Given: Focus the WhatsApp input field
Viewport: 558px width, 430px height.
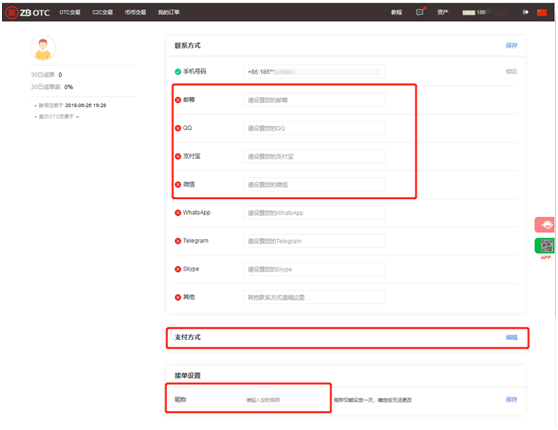Looking at the screenshot, I should pos(314,213).
